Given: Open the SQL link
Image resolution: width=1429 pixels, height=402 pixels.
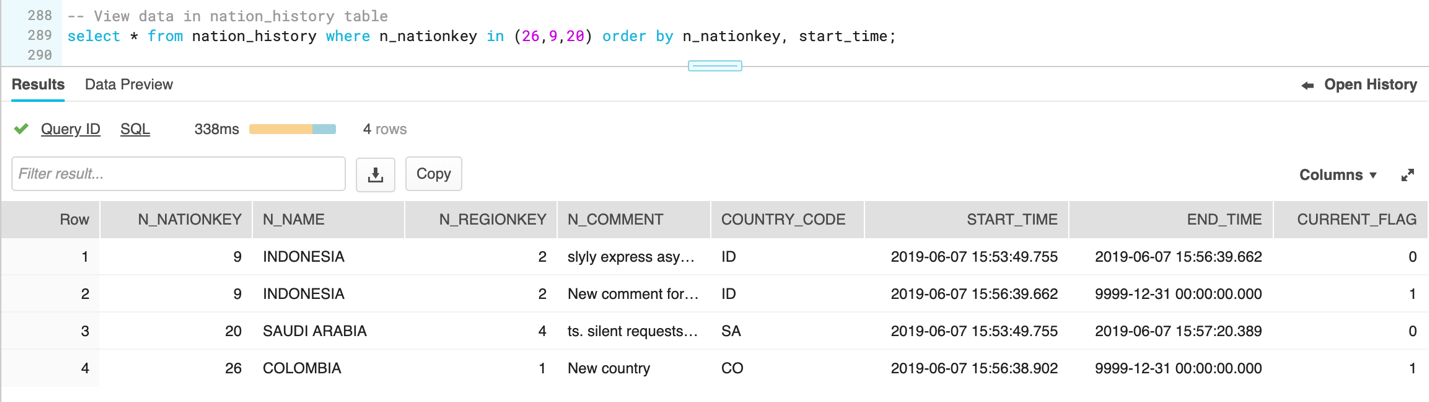Looking at the screenshot, I should point(135,129).
